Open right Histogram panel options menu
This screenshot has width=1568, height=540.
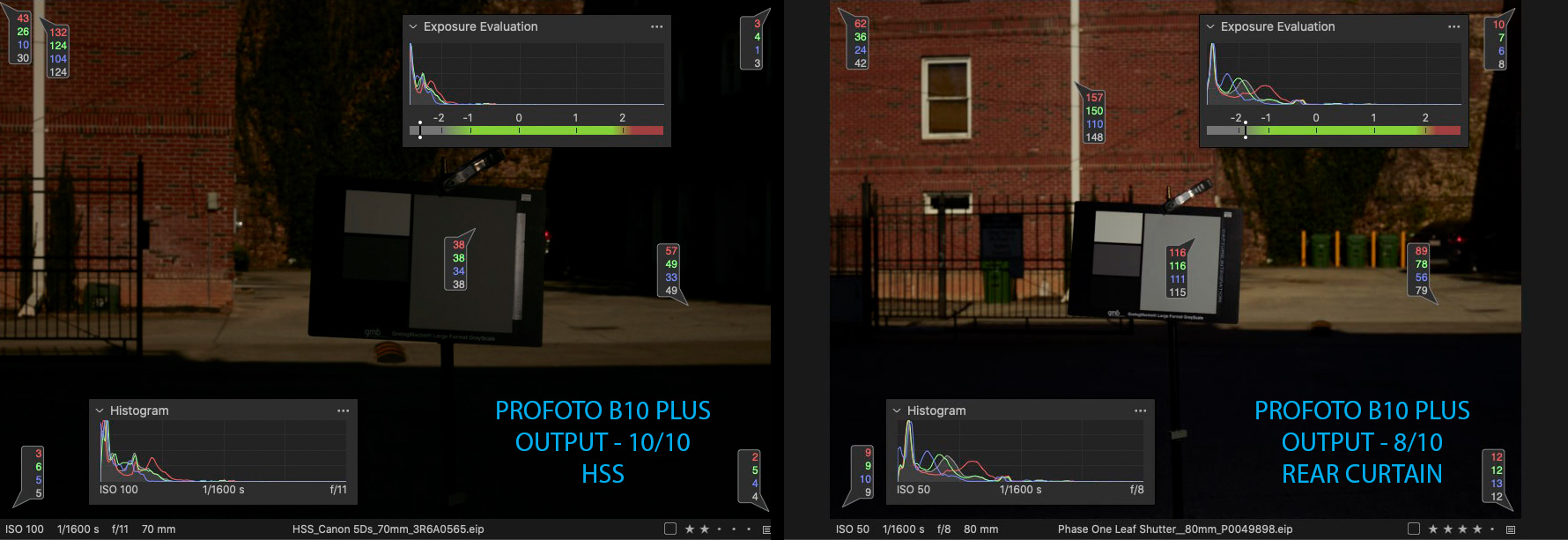(1140, 411)
